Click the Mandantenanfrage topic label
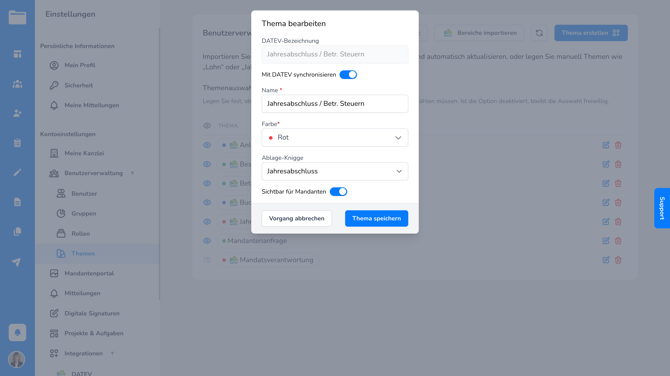The height and width of the screenshot is (376, 670). (257, 241)
